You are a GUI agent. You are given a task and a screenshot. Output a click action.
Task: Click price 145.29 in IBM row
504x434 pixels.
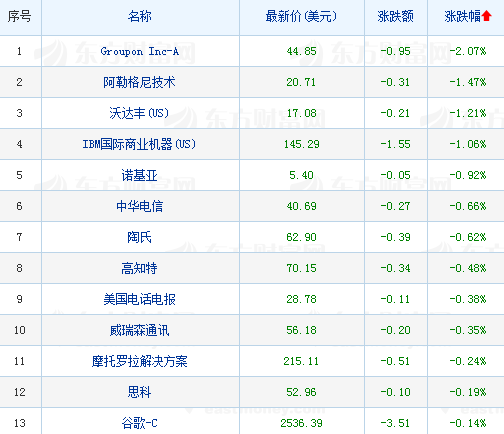click(x=301, y=144)
